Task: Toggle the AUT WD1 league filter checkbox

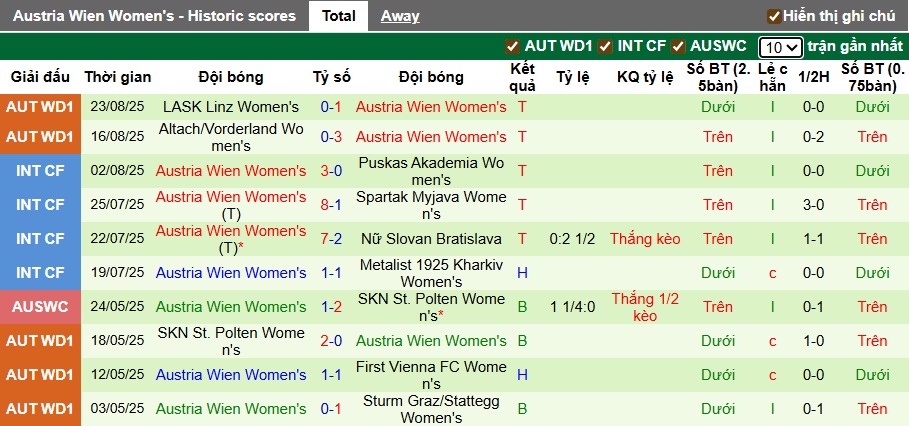Action: click(513, 46)
